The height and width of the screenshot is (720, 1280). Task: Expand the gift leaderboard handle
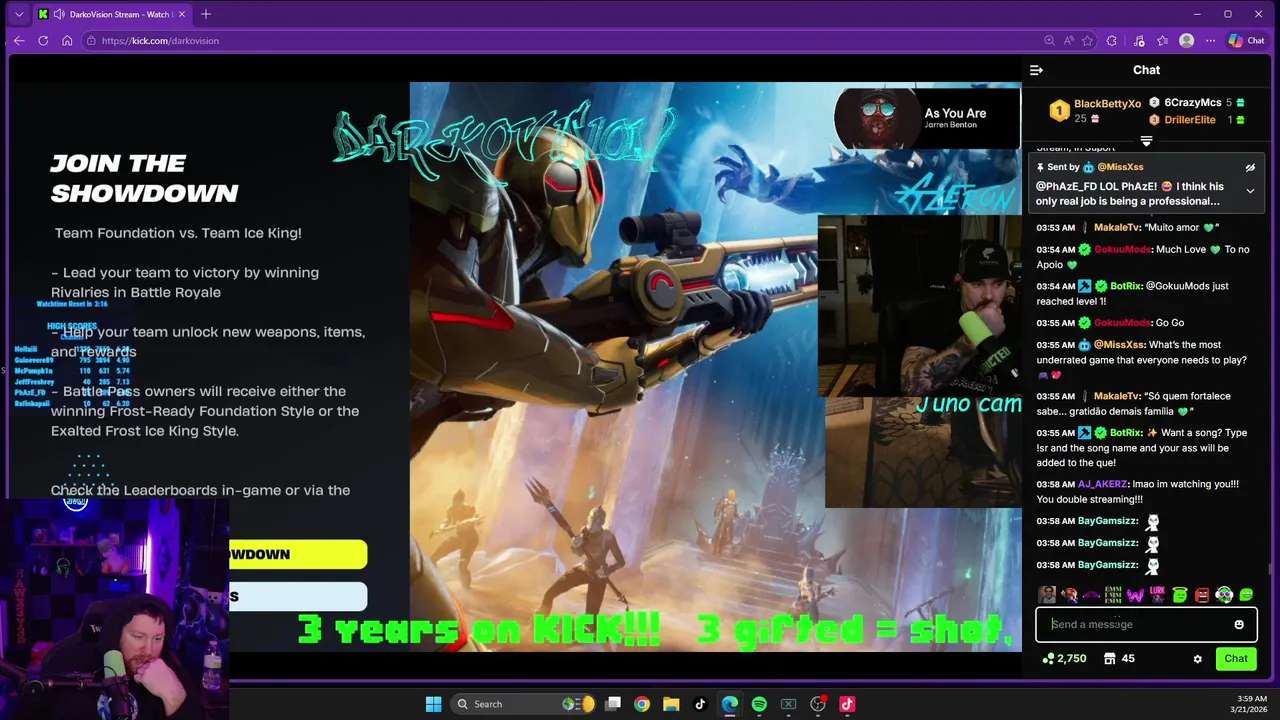[1146, 141]
